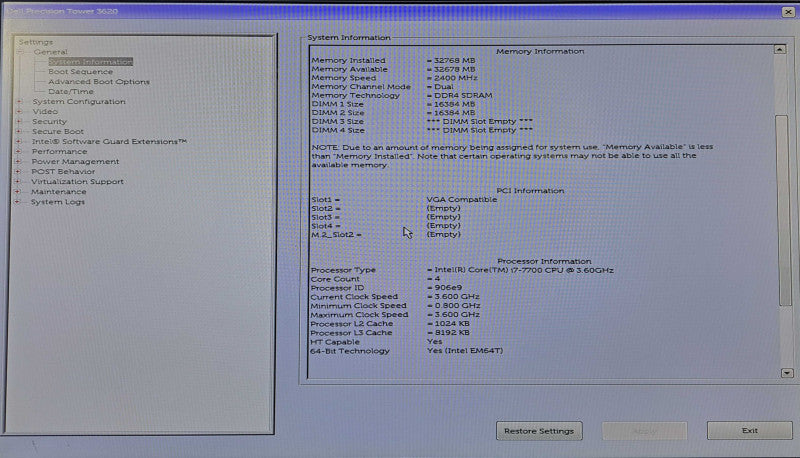Select the Performance category label
The image size is (800, 458).
point(59,151)
